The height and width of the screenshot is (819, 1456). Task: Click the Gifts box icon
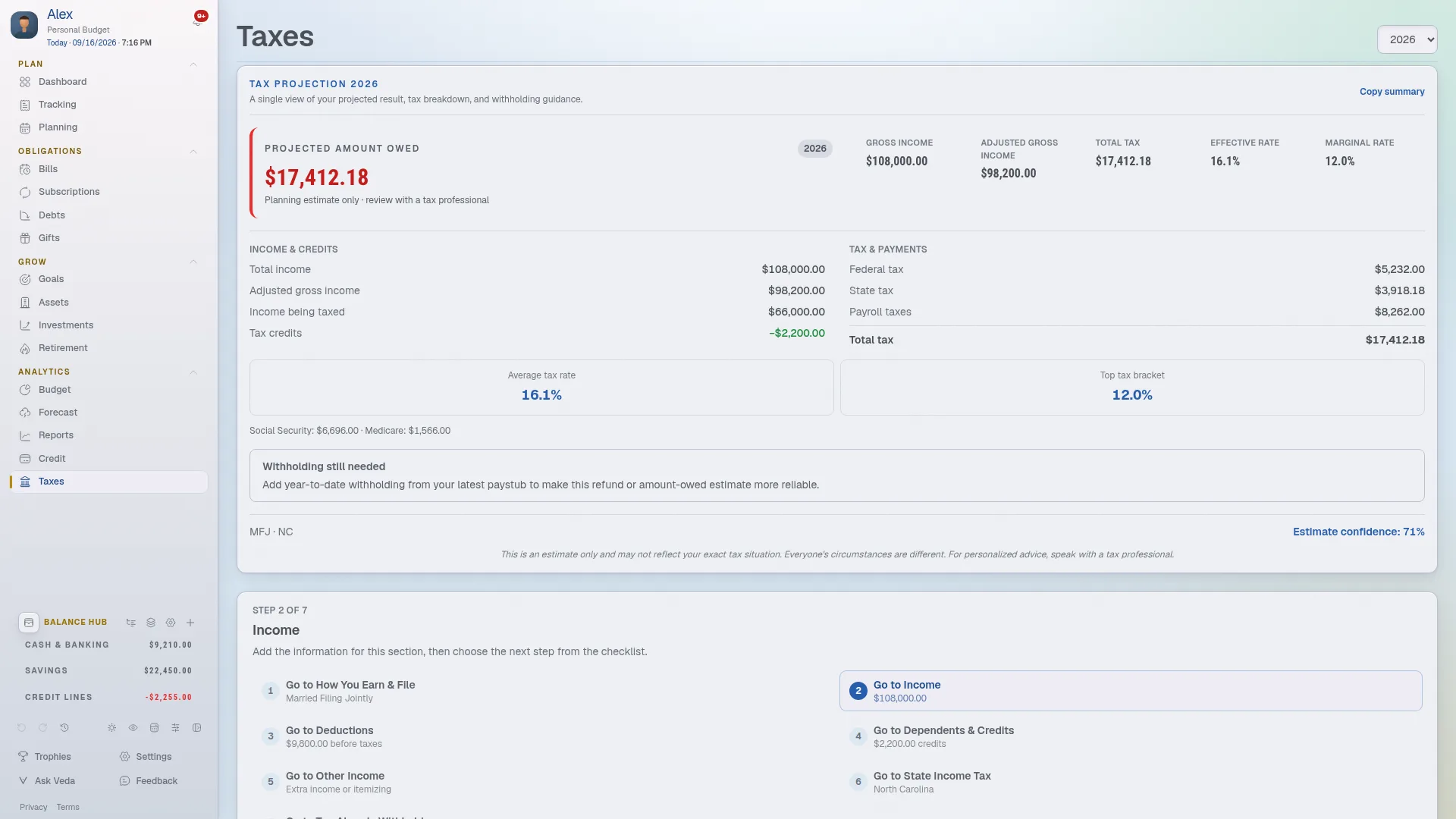point(25,238)
